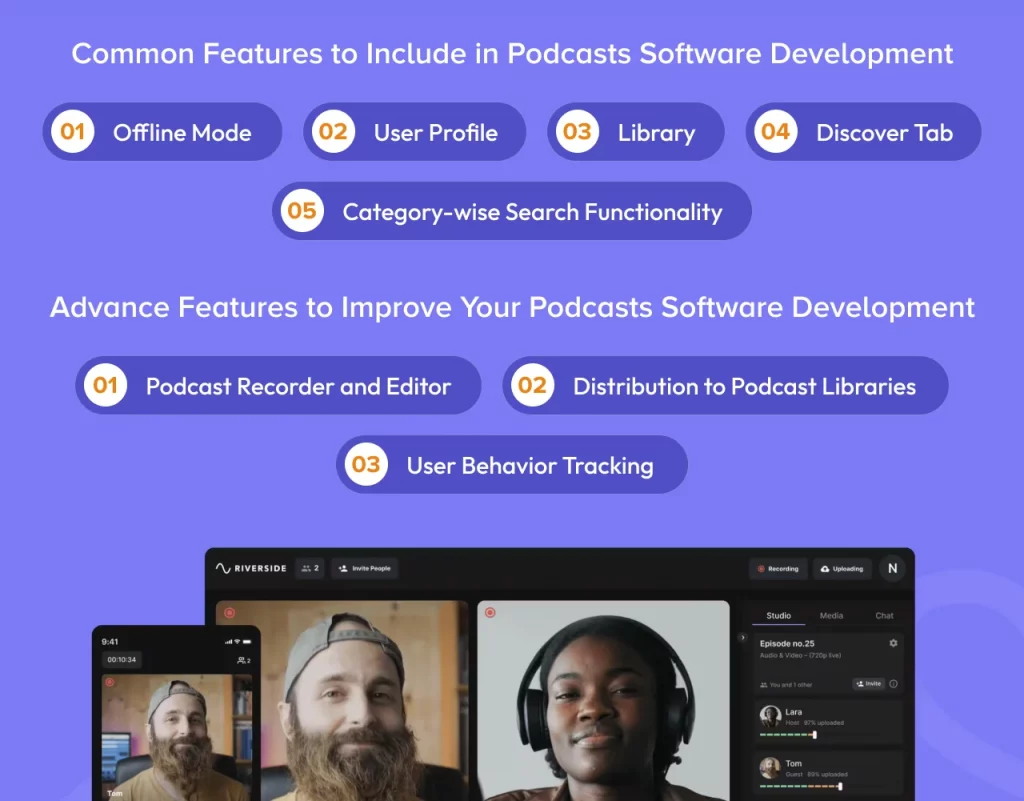This screenshot has height=801, width=1024.
Task: Click the 'You and 1 other' text
Action: (791, 685)
